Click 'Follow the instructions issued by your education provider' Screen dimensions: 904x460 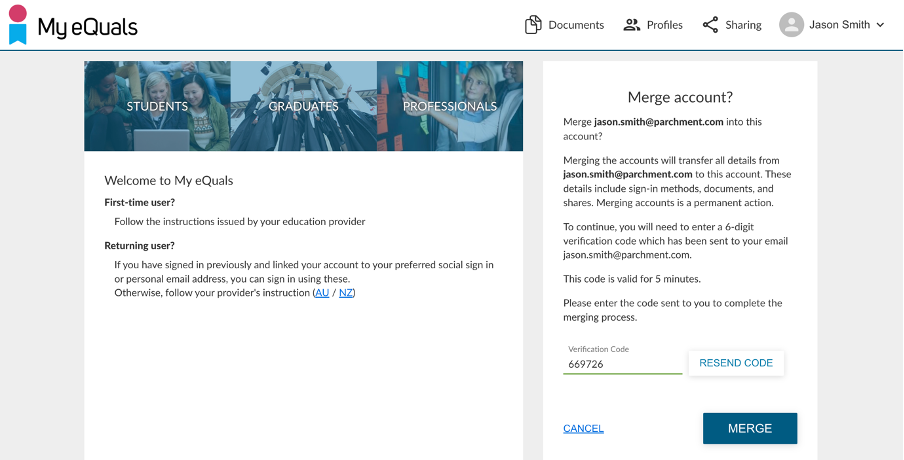click(x=240, y=221)
